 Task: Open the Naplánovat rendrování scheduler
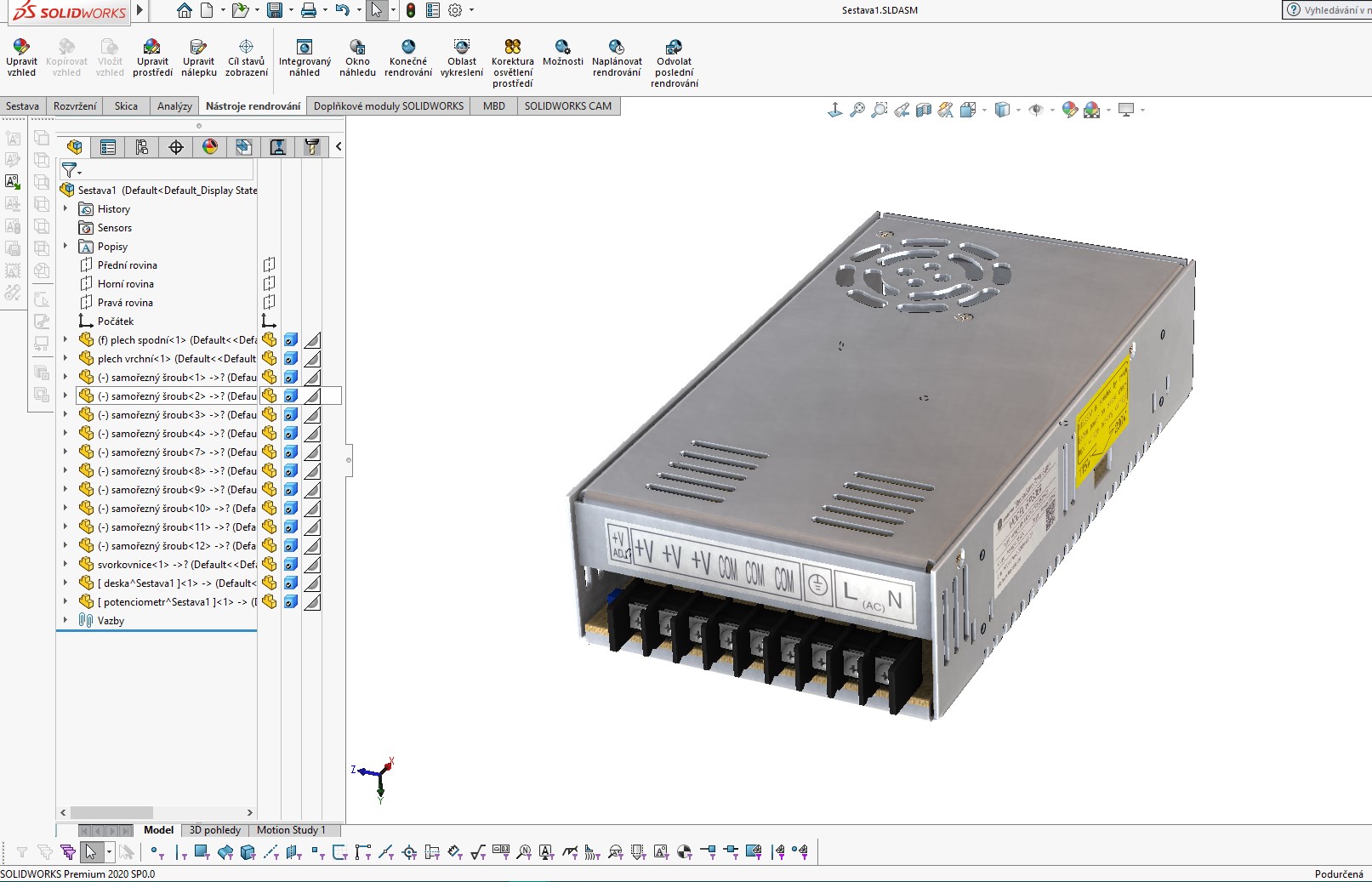[617, 48]
